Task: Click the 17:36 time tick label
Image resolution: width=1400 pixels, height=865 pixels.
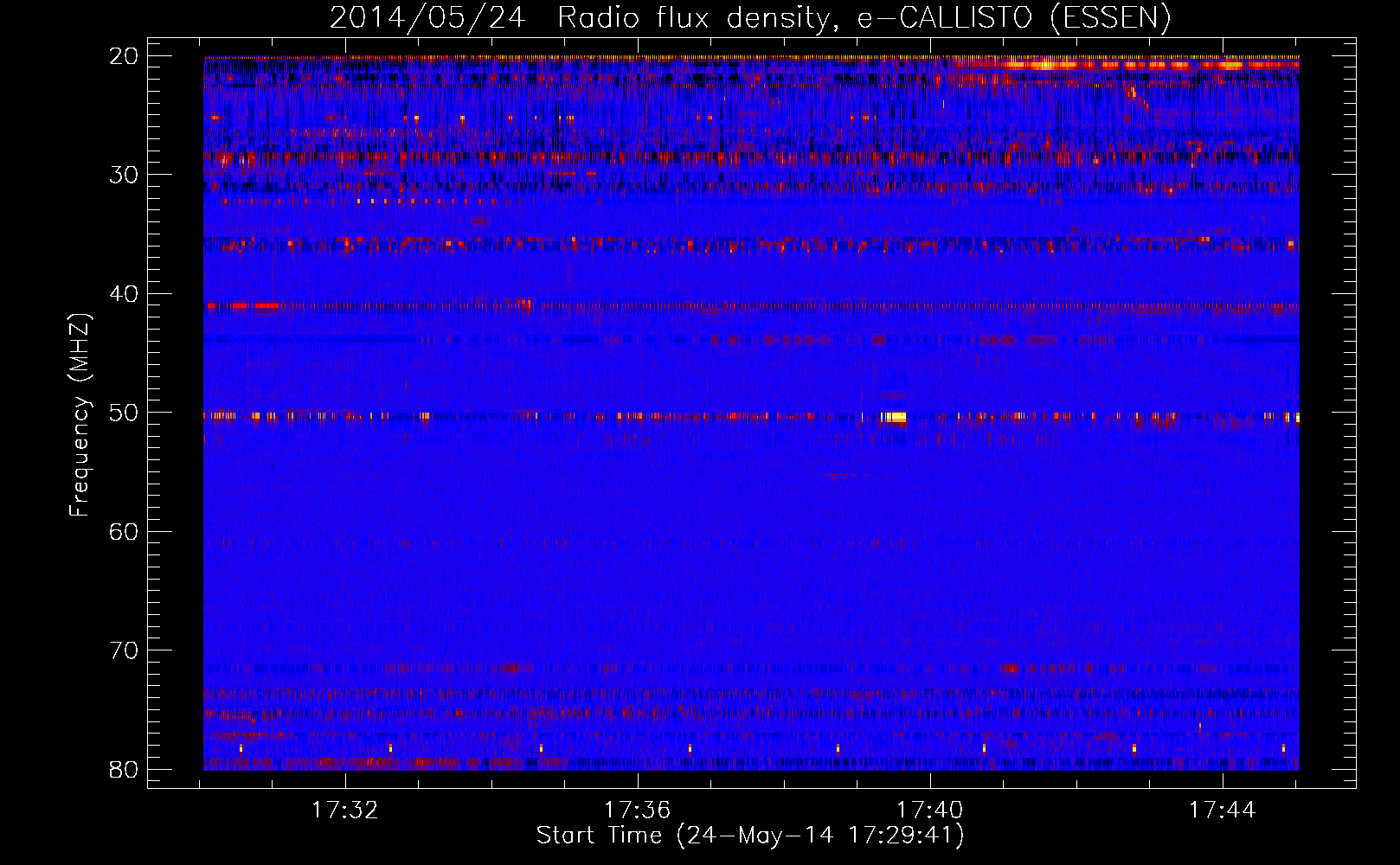Action: point(638,810)
